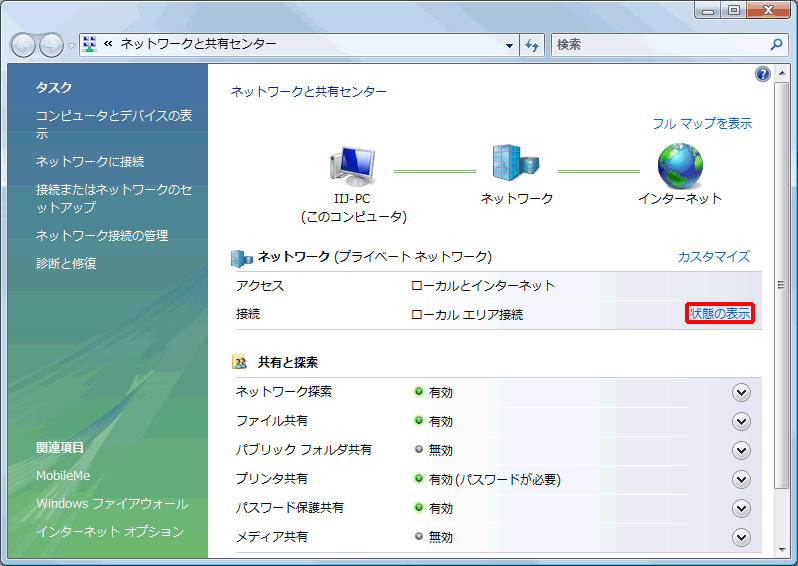Click the green status dot for ネットワーク探索
The image size is (798, 566).
pyautogui.click(x=419, y=391)
